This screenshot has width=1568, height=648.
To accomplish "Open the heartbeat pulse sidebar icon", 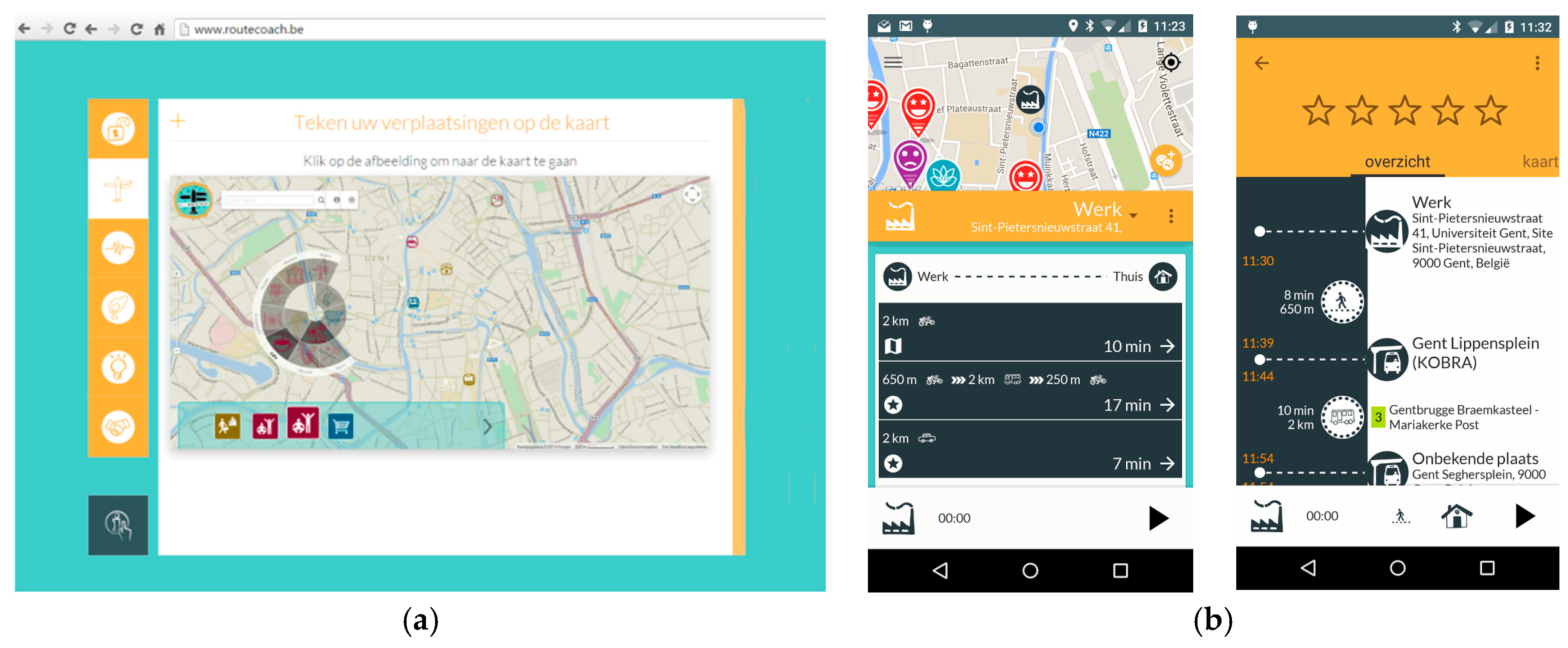I will point(117,248).
